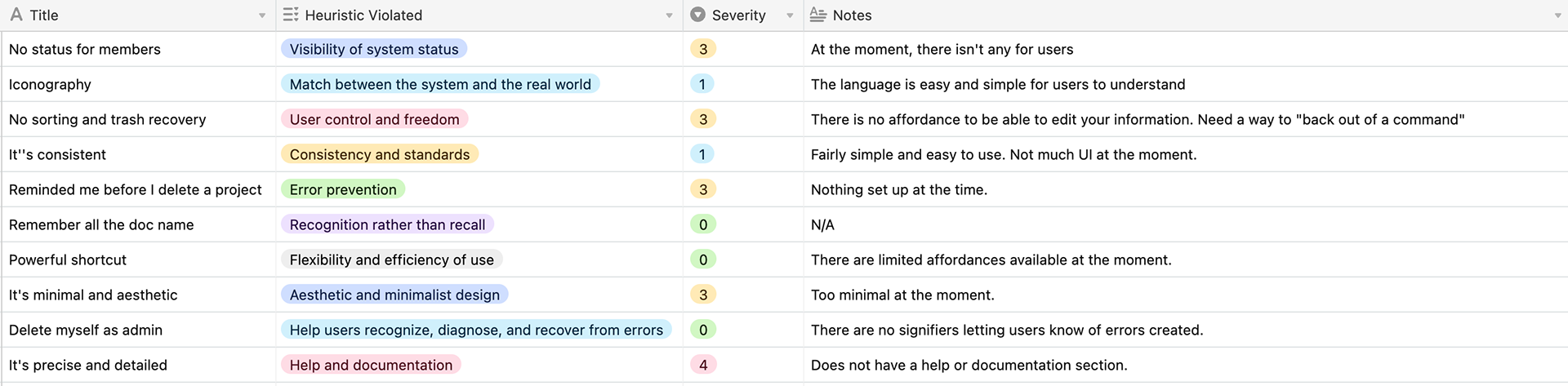Screen dimensions: 1568x386
Task: Click the Title column text-type icon
Action: coord(16,15)
